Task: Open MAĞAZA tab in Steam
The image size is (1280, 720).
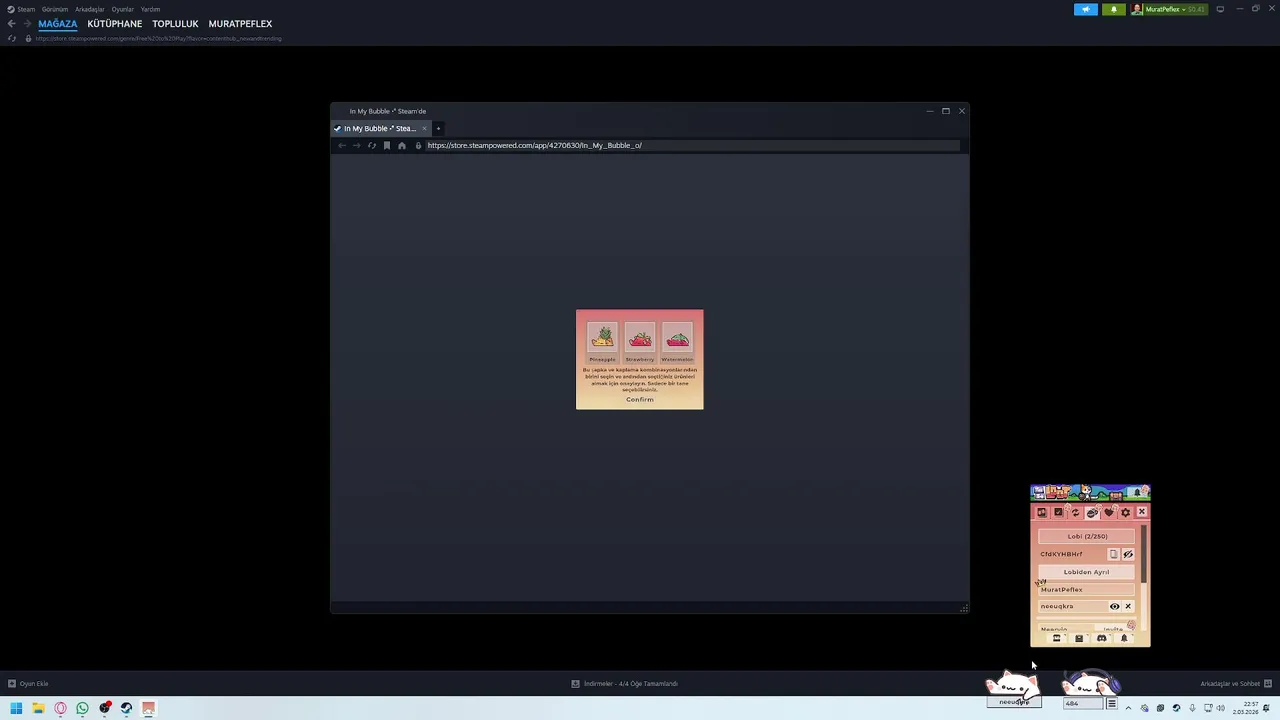Action: 57,24
